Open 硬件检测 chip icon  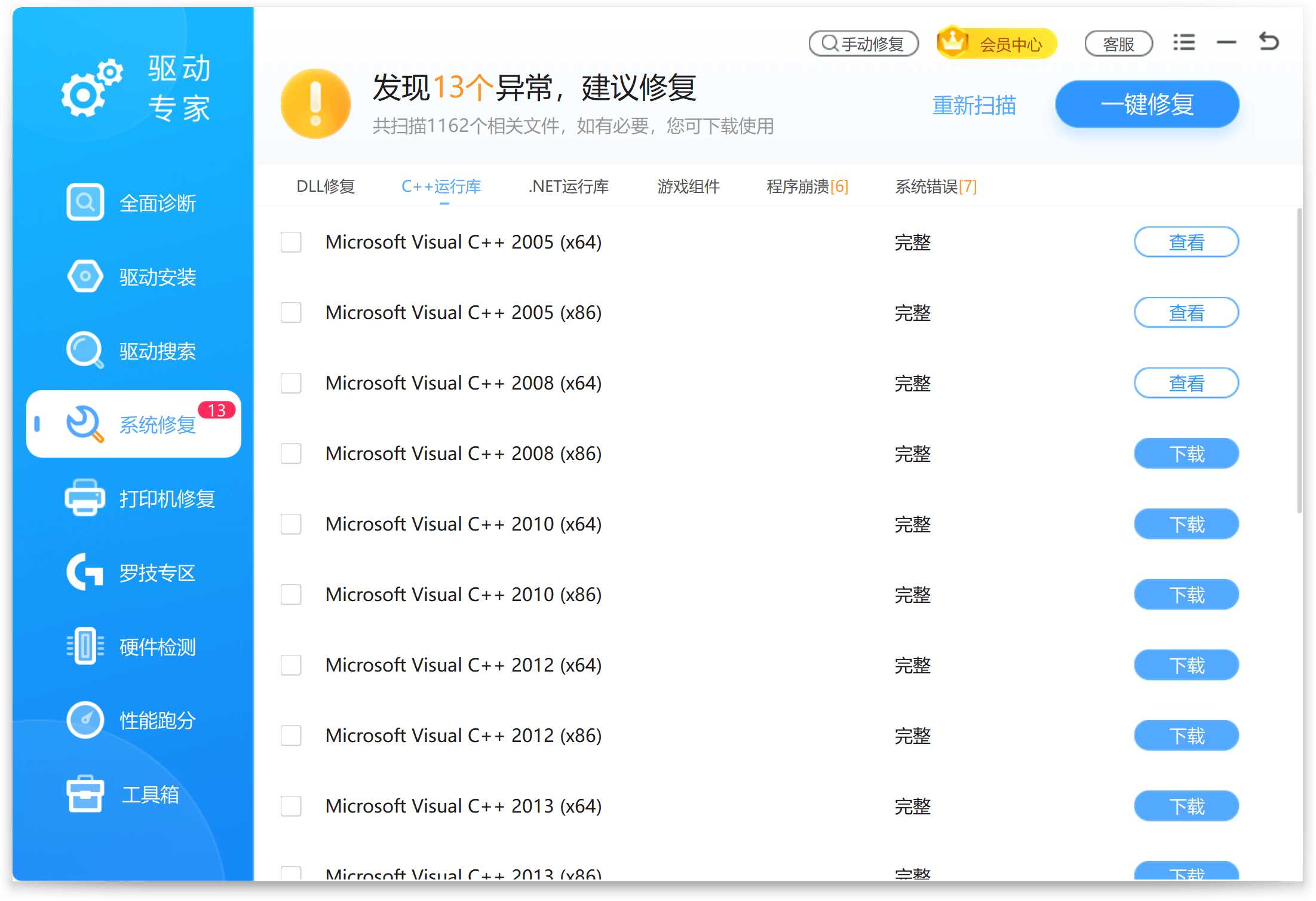tap(85, 646)
